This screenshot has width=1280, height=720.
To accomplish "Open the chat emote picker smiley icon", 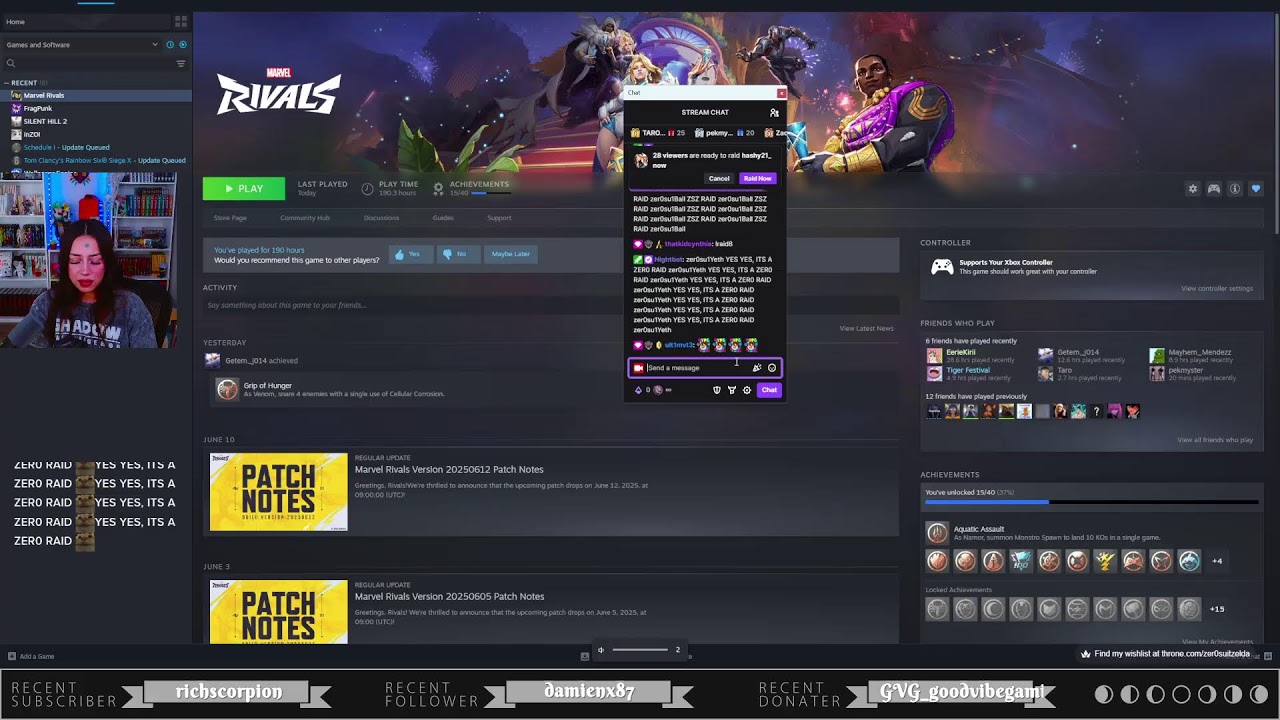I will click(772, 368).
